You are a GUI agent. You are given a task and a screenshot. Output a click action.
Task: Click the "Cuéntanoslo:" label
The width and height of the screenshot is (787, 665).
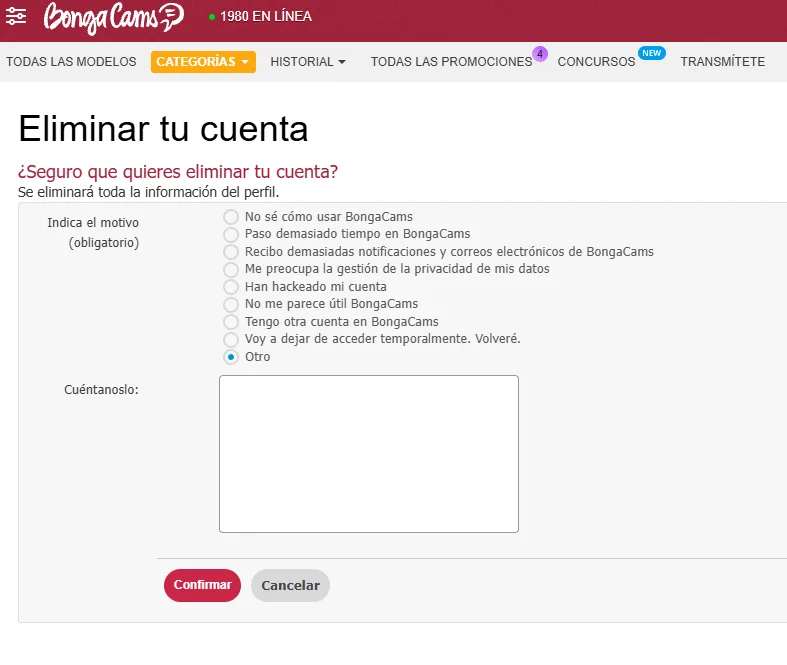pyautogui.click(x=101, y=389)
